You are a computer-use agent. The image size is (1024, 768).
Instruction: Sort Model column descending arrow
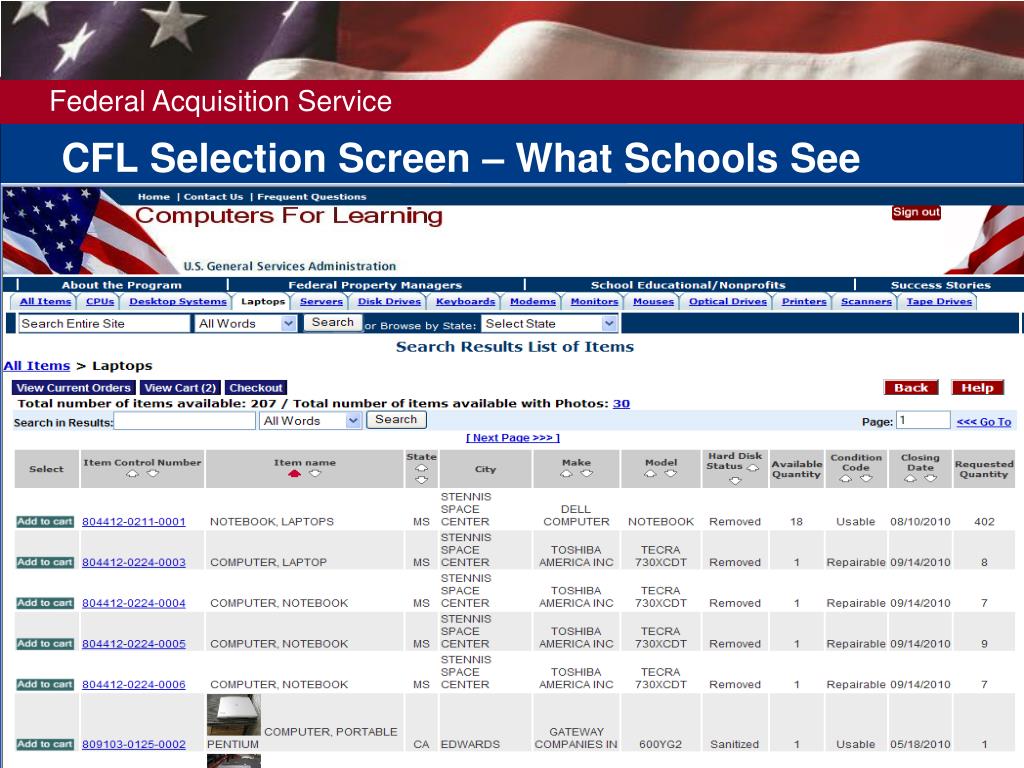(x=671, y=473)
